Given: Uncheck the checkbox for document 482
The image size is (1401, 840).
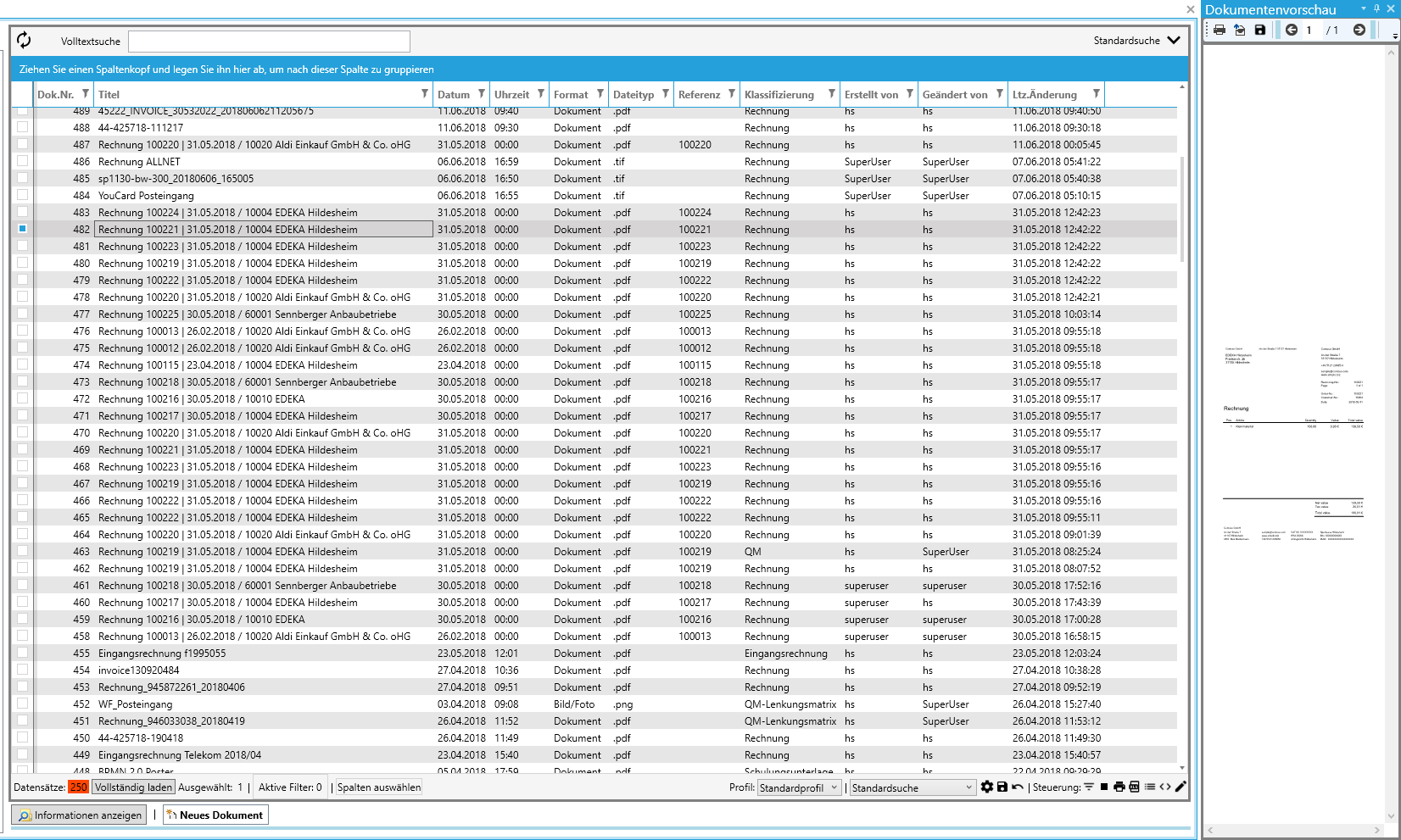Looking at the screenshot, I should (x=23, y=229).
